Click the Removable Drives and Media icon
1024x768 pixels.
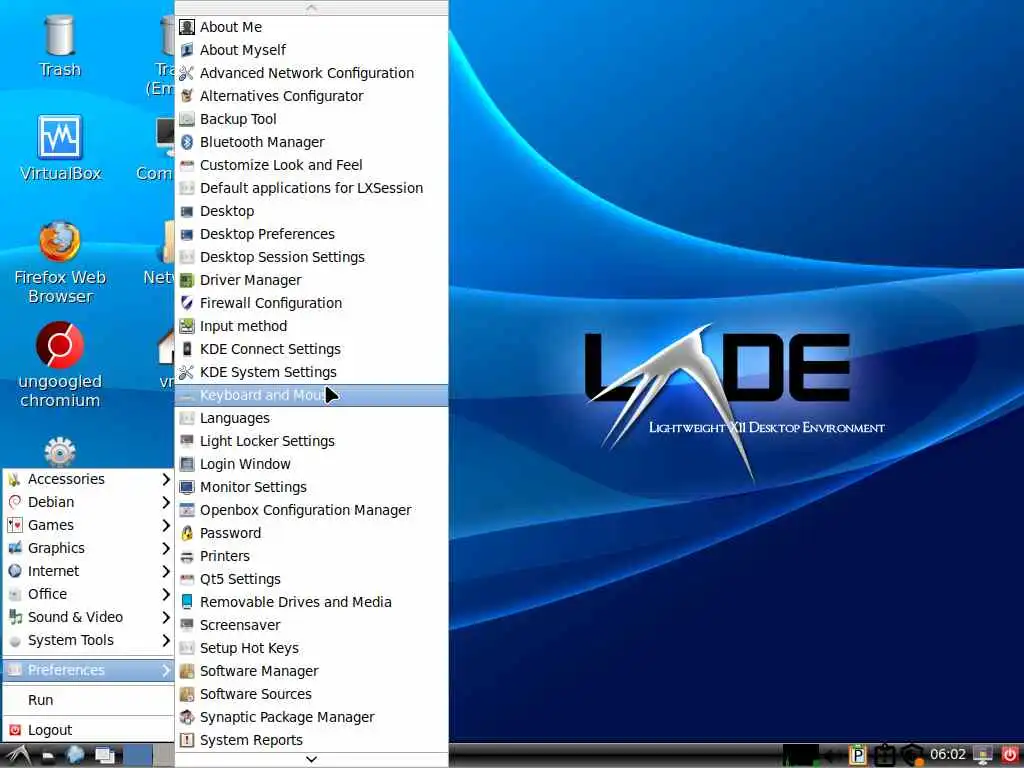(x=187, y=602)
